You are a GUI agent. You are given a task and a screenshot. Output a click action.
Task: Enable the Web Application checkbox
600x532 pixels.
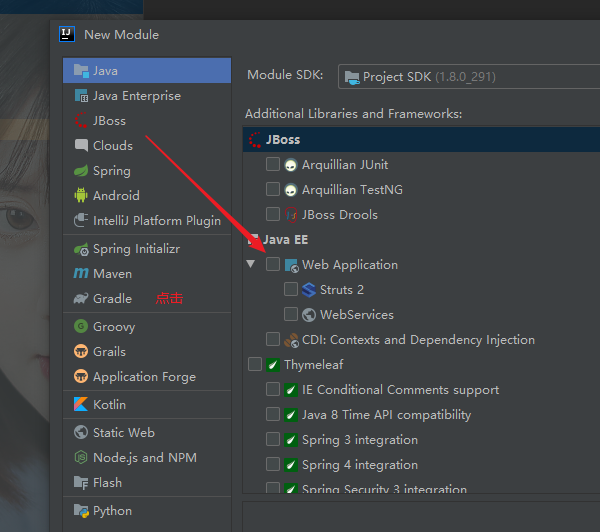coord(273,265)
